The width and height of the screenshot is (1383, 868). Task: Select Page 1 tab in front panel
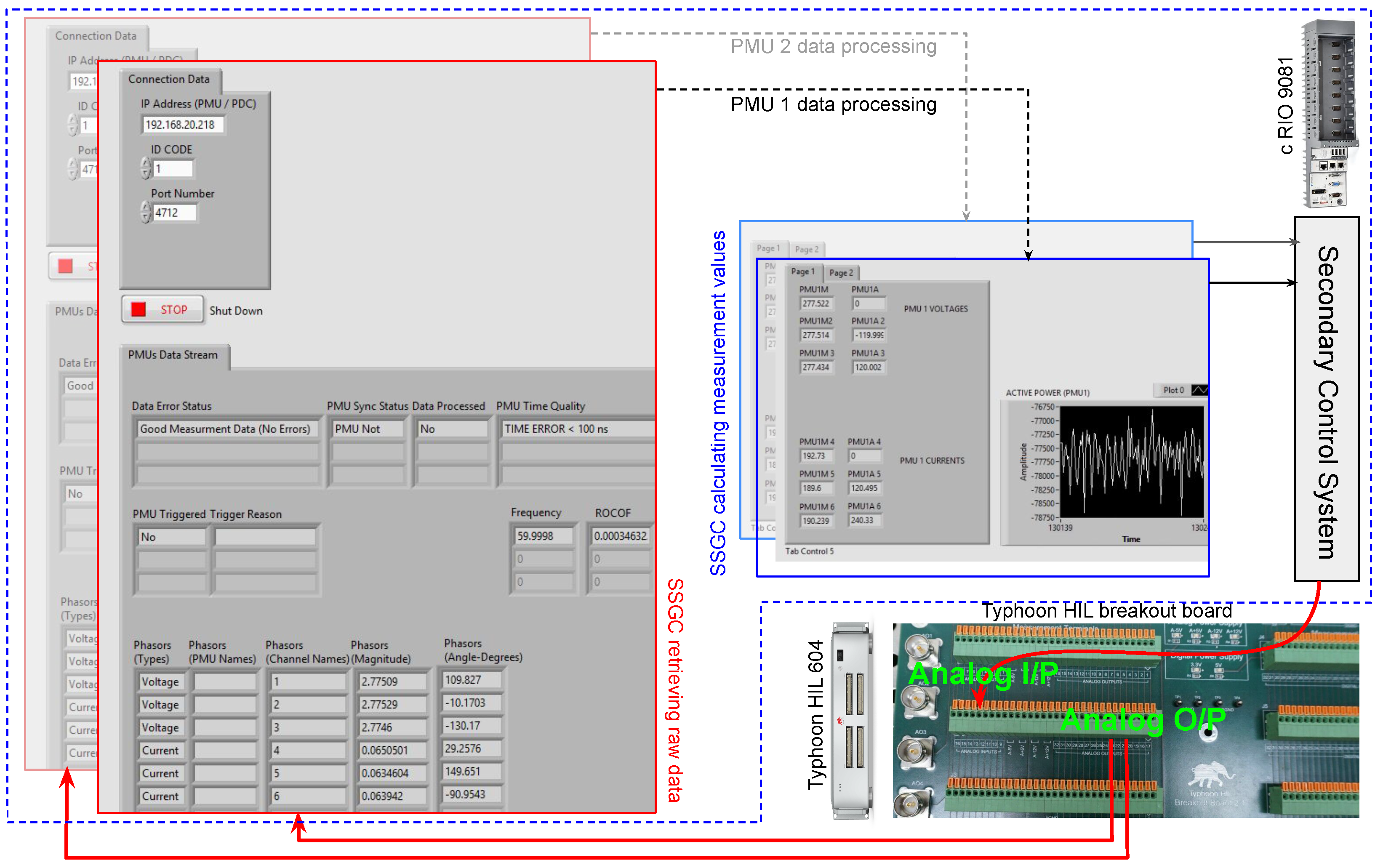802,272
